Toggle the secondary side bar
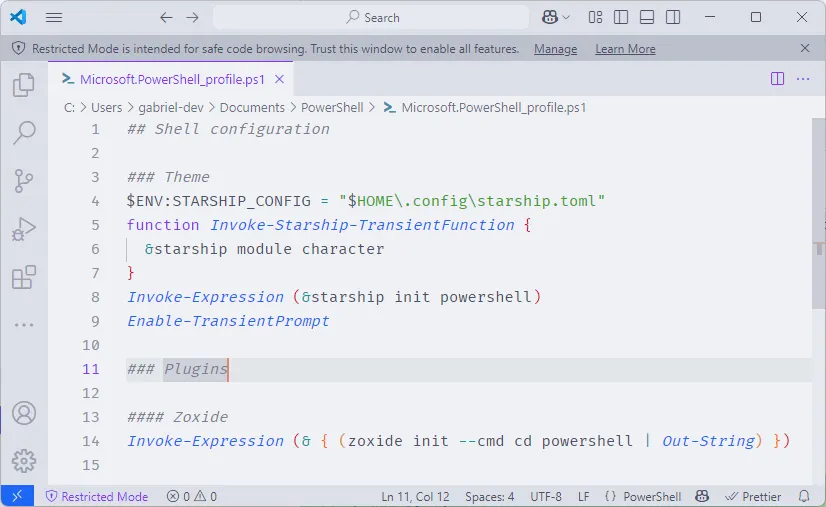Image resolution: width=826 pixels, height=507 pixels. tap(673, 17)
